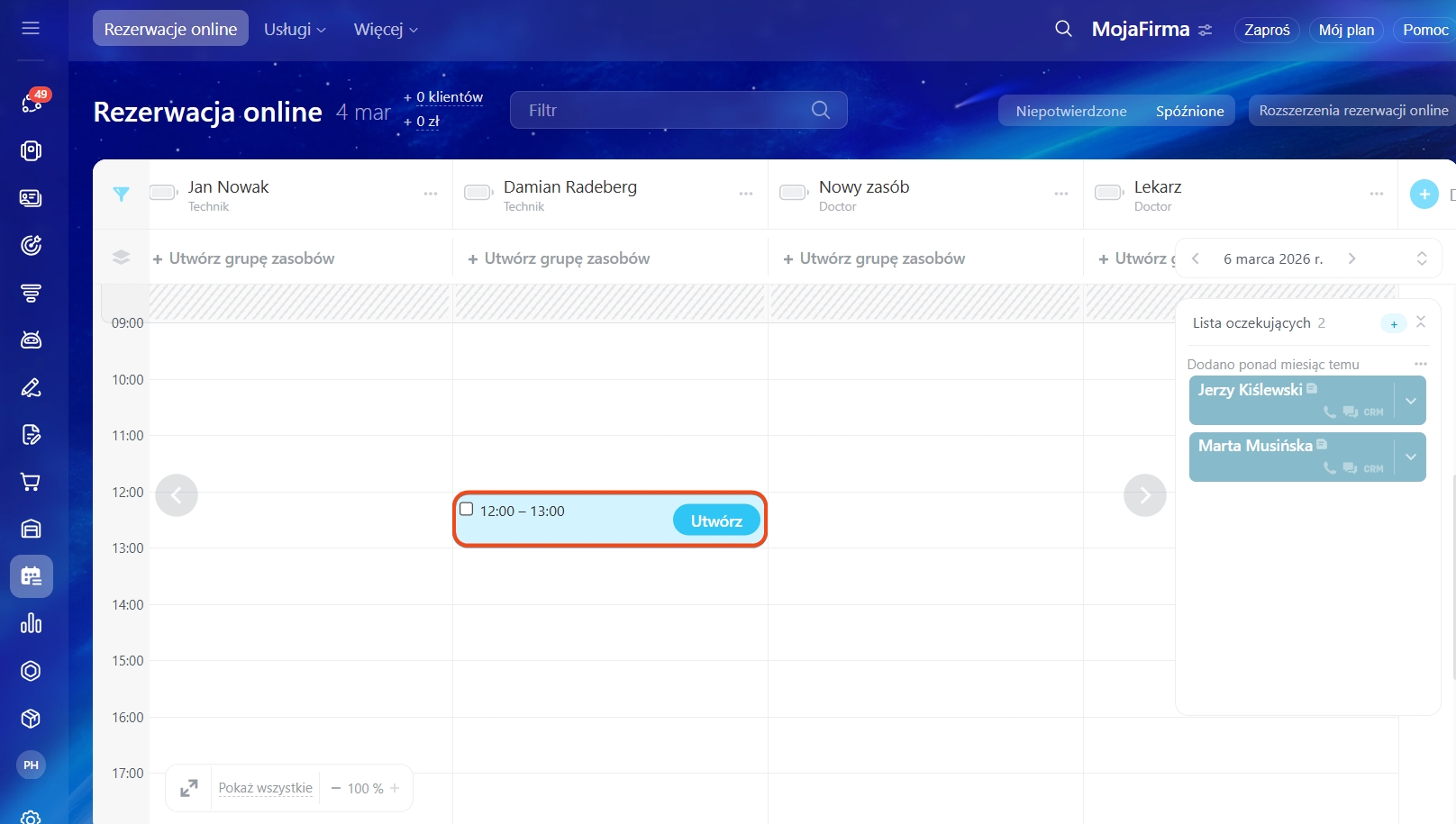Expand Marta Musińska entry chevron
The image size is (1456, 824).
click(1410, 457)
